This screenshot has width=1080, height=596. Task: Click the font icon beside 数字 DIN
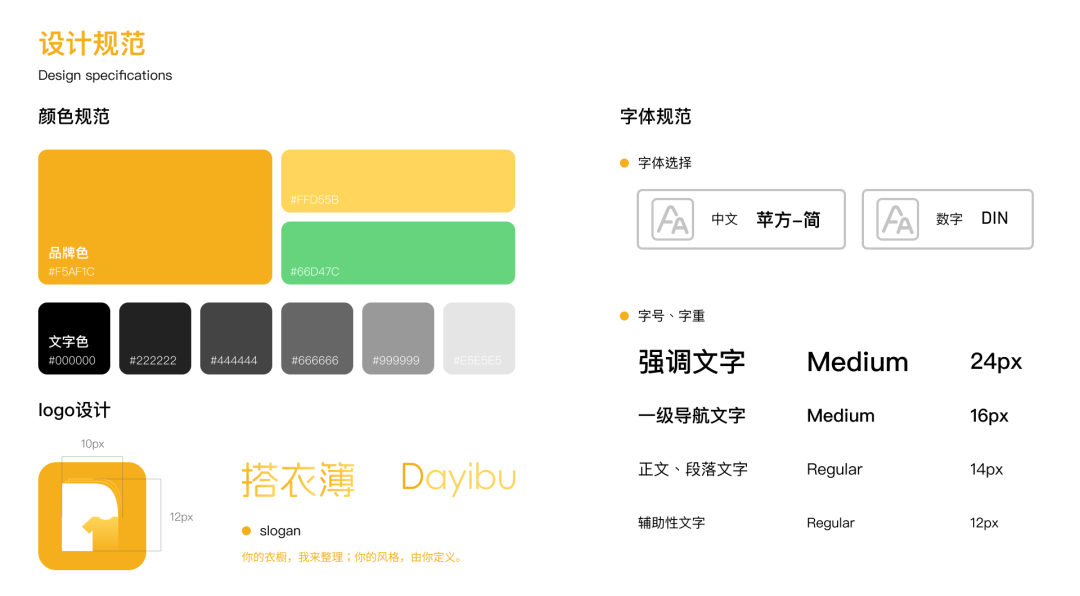point(897,219)
